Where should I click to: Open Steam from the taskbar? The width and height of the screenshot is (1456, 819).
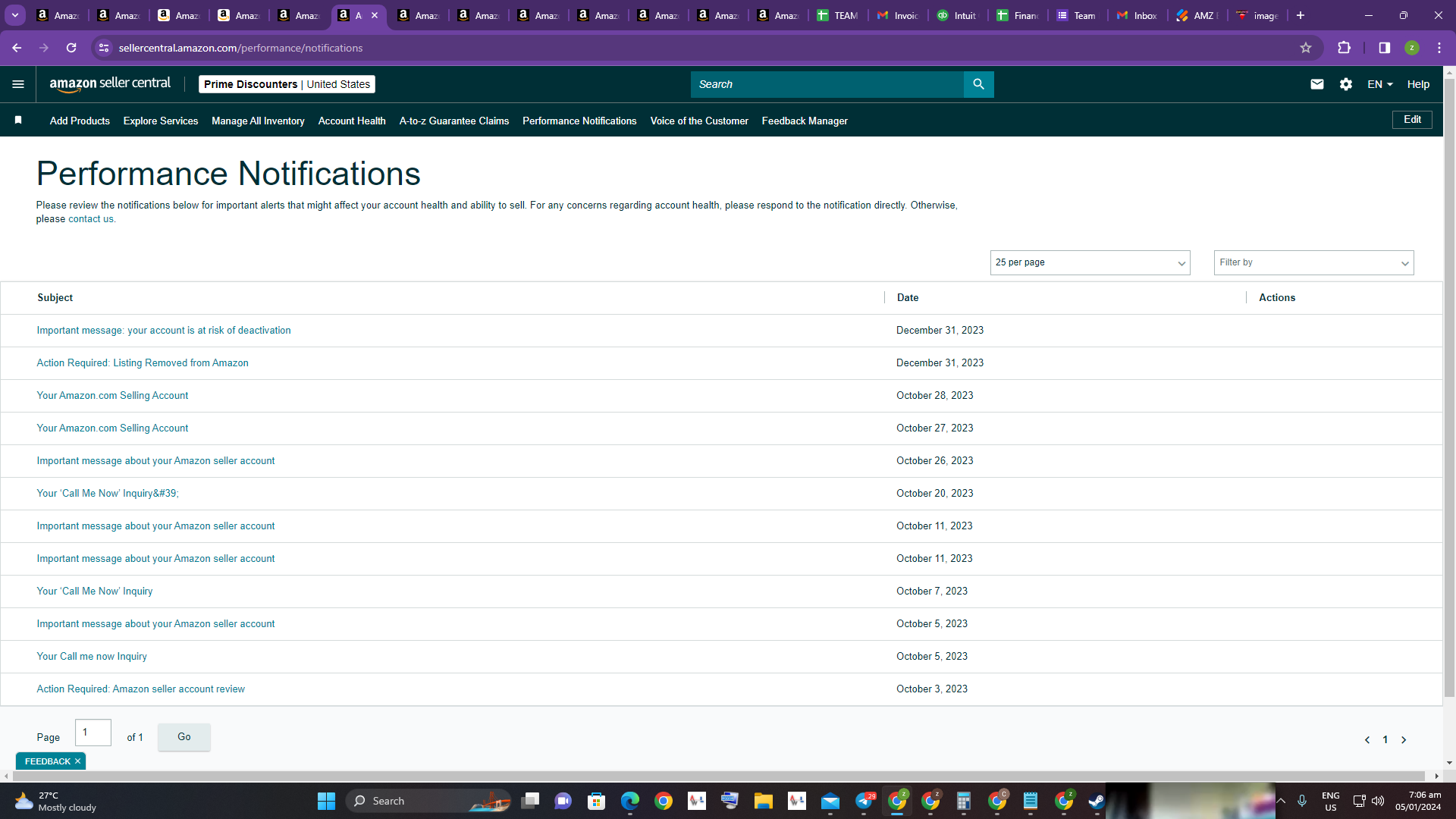click(x=1097, y=801)
